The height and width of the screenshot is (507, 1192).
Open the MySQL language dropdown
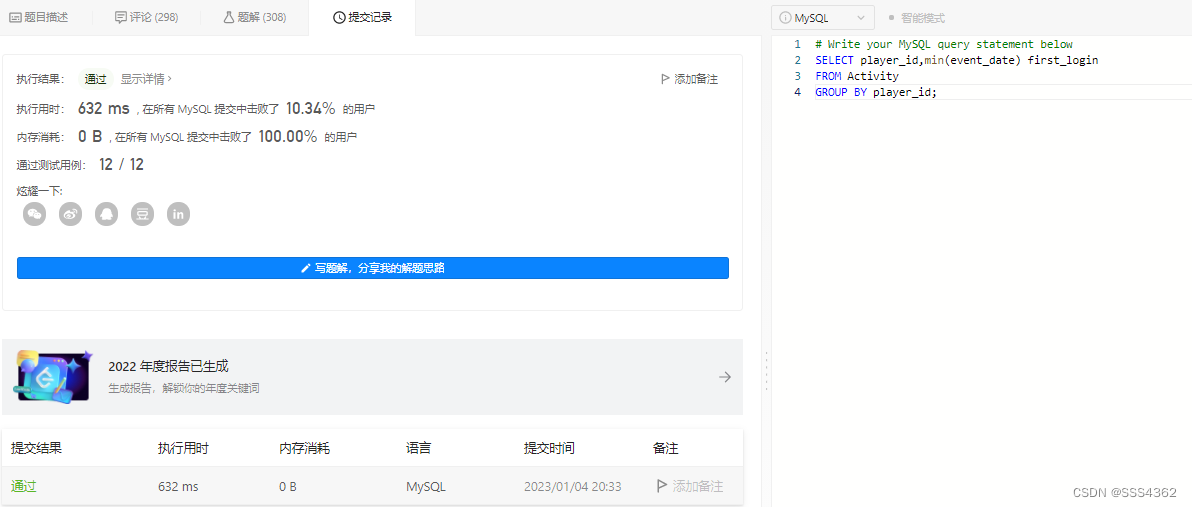point(823,17)
